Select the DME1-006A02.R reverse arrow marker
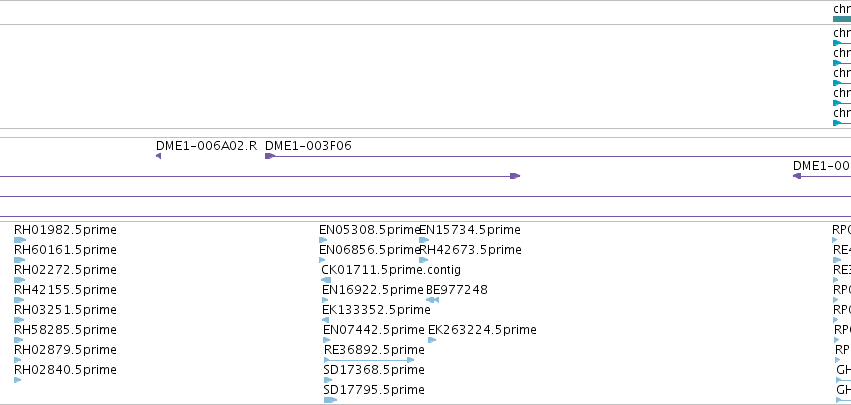Image resolution: width=851 pixels, height=405 pixels. [x=158, y=156]
